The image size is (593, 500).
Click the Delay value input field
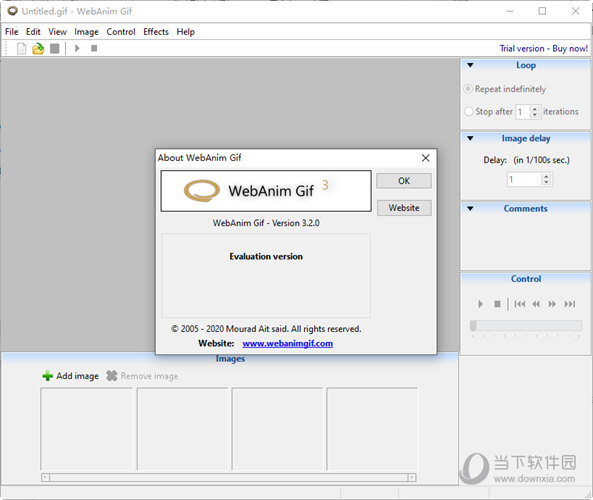(525, 179)
